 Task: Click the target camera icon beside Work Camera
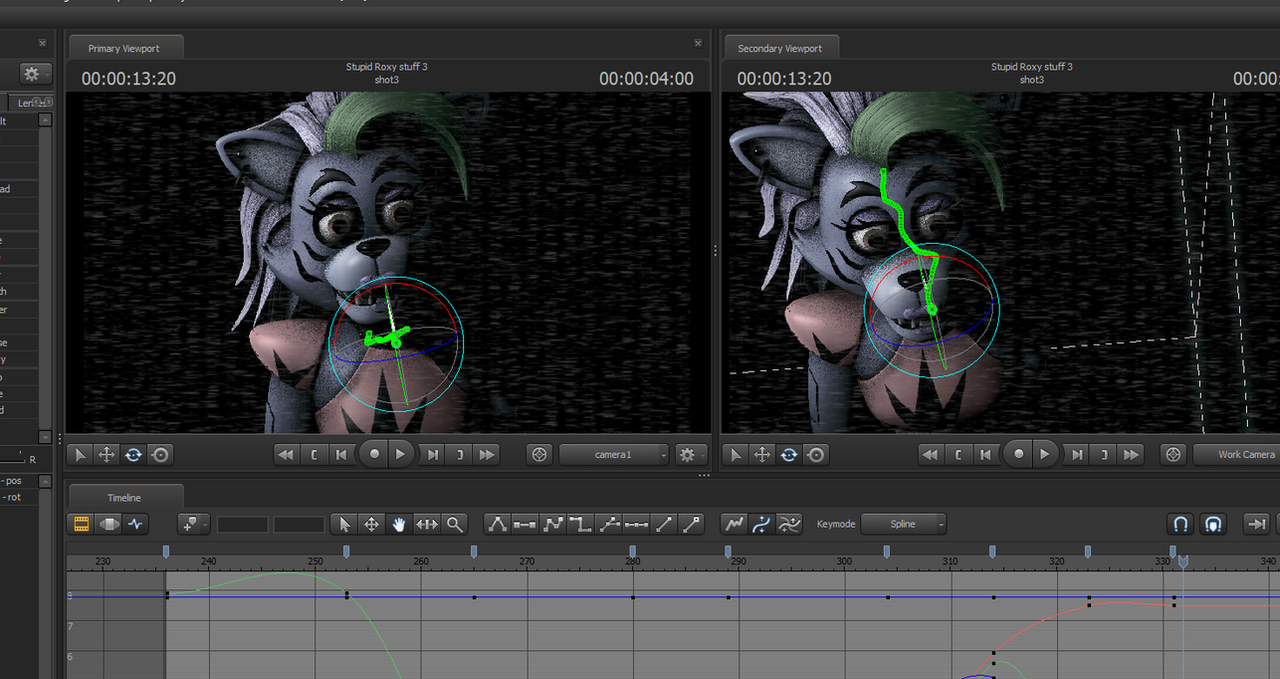[1174, 454]
